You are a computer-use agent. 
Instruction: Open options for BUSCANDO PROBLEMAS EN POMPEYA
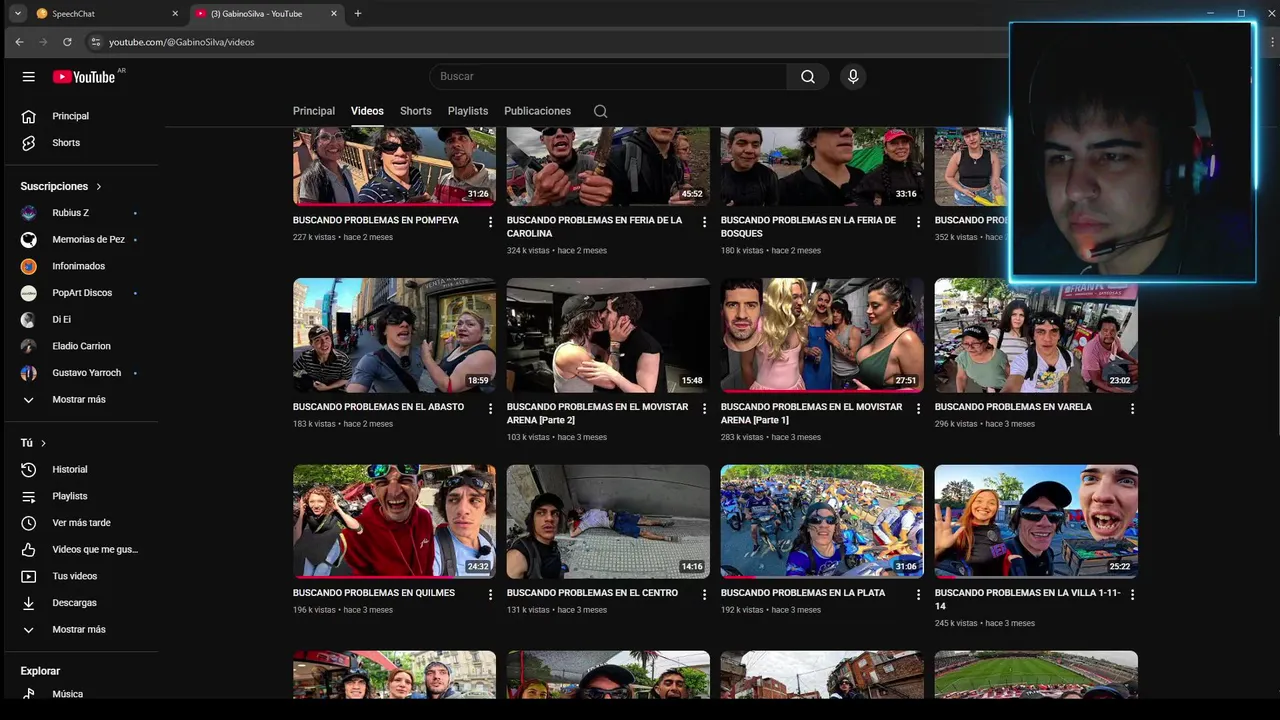[490, 222]
